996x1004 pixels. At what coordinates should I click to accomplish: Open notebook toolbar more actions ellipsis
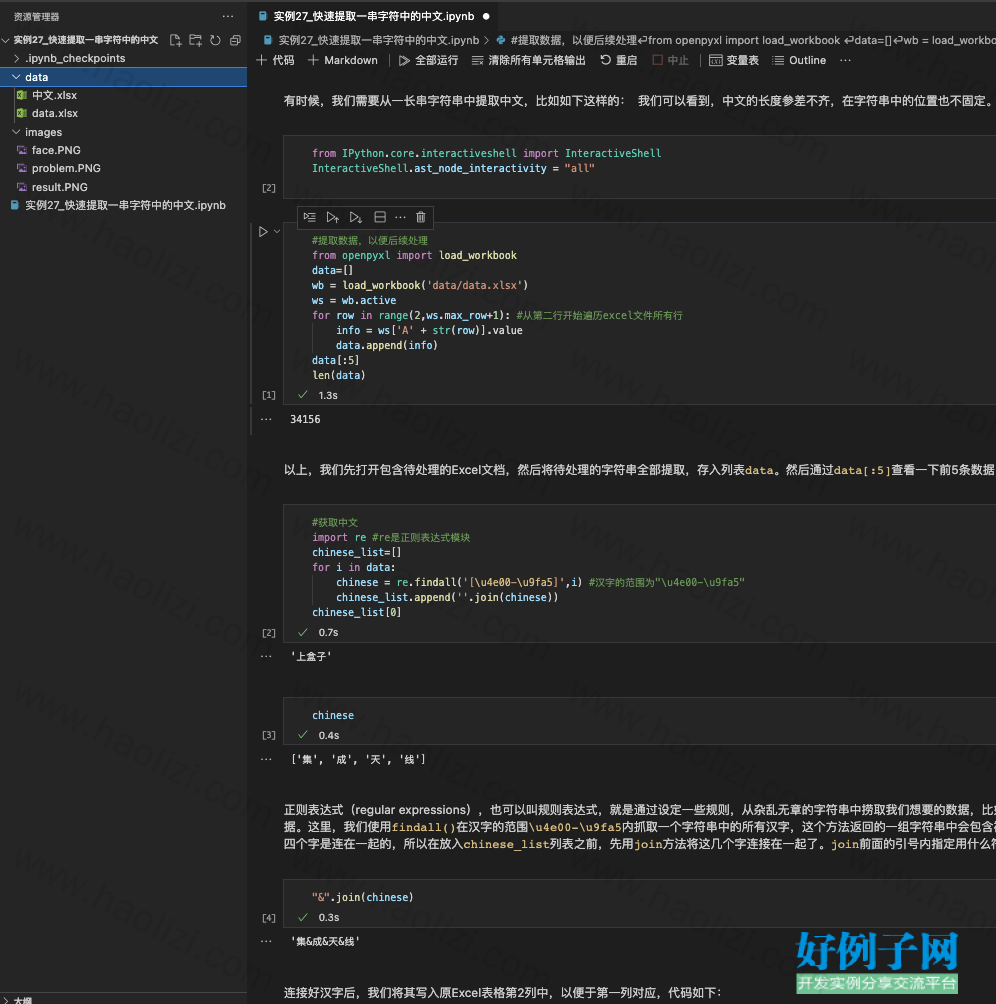click(845, 60)
